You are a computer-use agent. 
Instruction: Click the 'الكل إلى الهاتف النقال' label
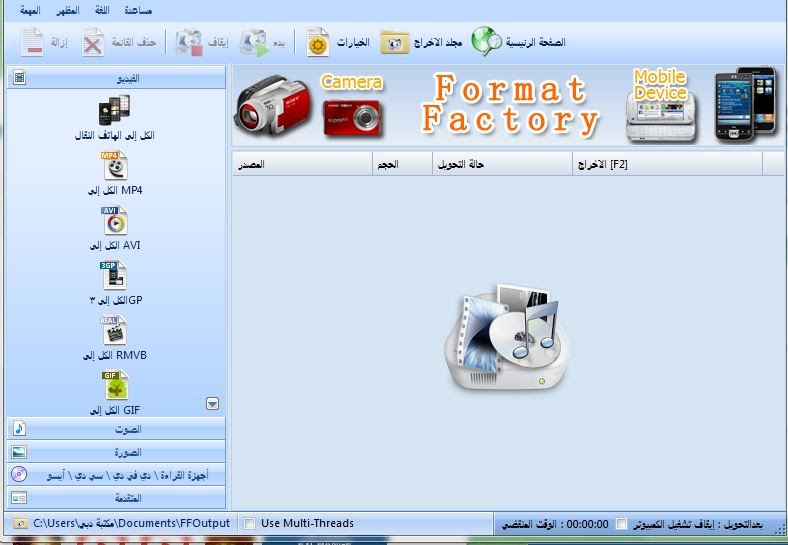point(115,136)
